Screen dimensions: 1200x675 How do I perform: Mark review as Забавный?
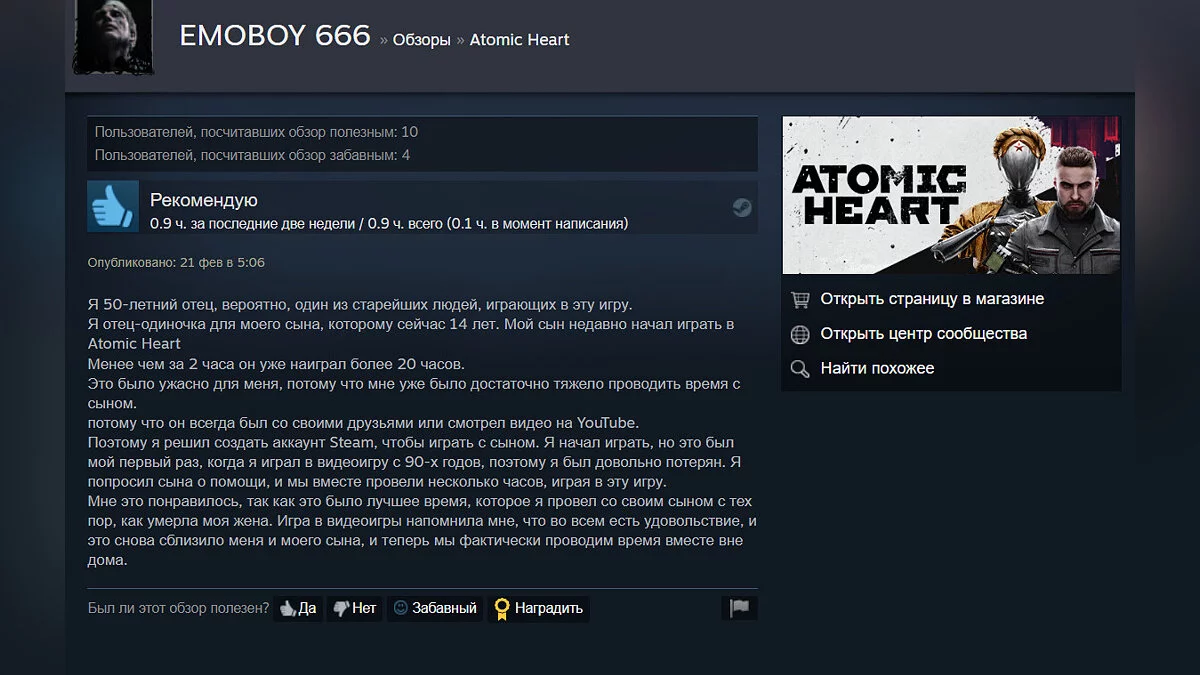(x=435, y=608)
